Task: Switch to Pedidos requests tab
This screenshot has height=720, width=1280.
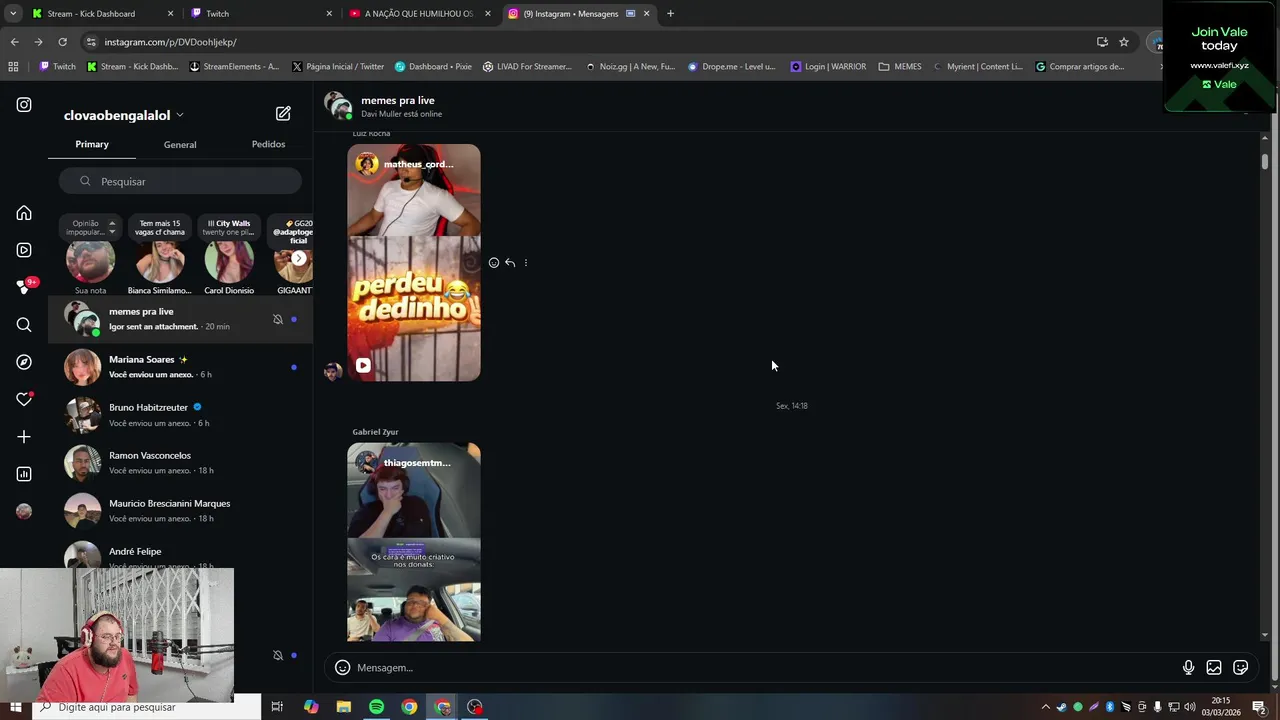Action: 268,144
